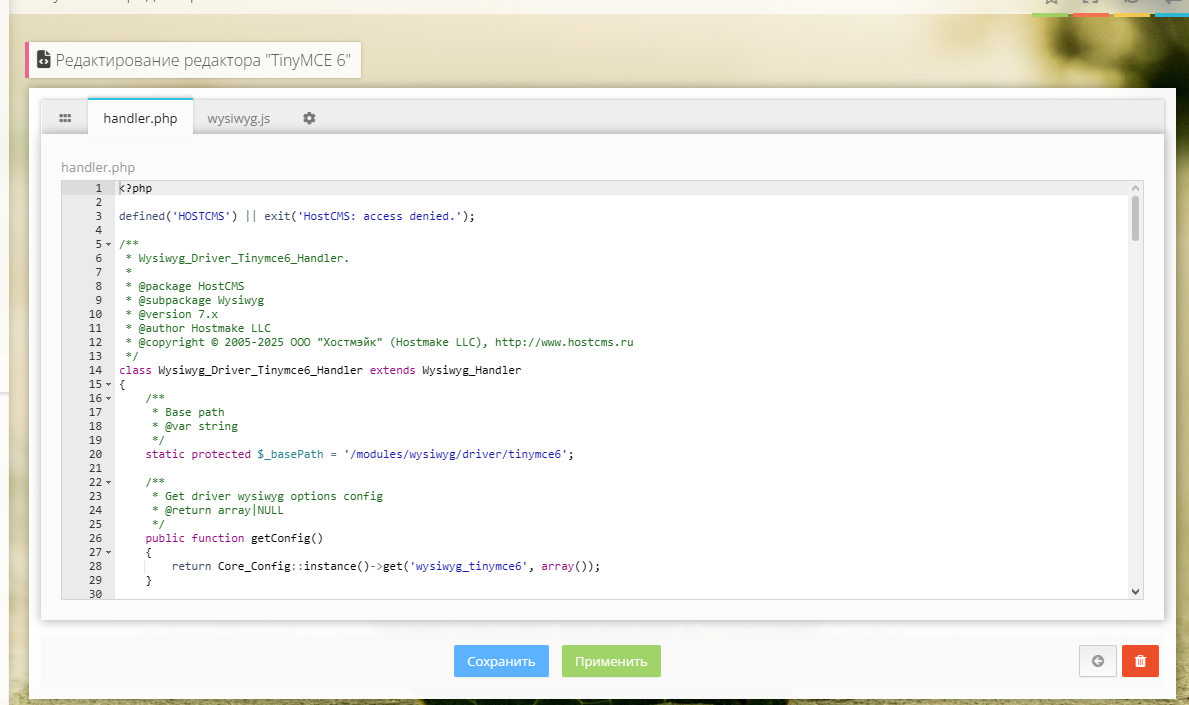Click the red trash delete button
Image resolution: width=1189 pixels, height=705 pixels.
point(1140,661)
